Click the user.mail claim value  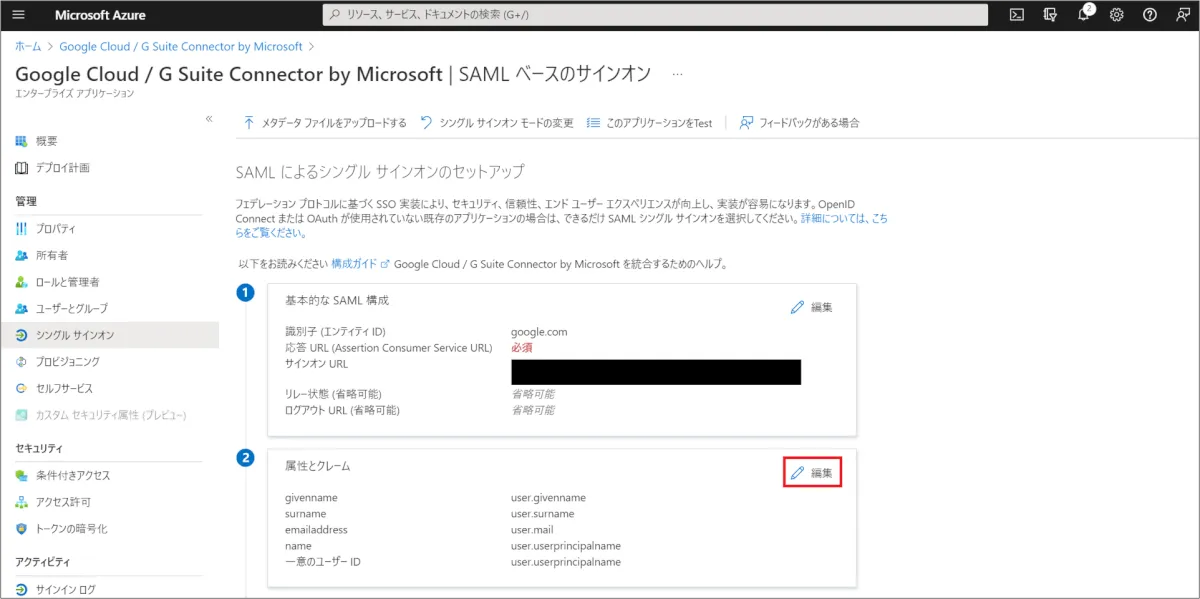[x=532, y=530]
